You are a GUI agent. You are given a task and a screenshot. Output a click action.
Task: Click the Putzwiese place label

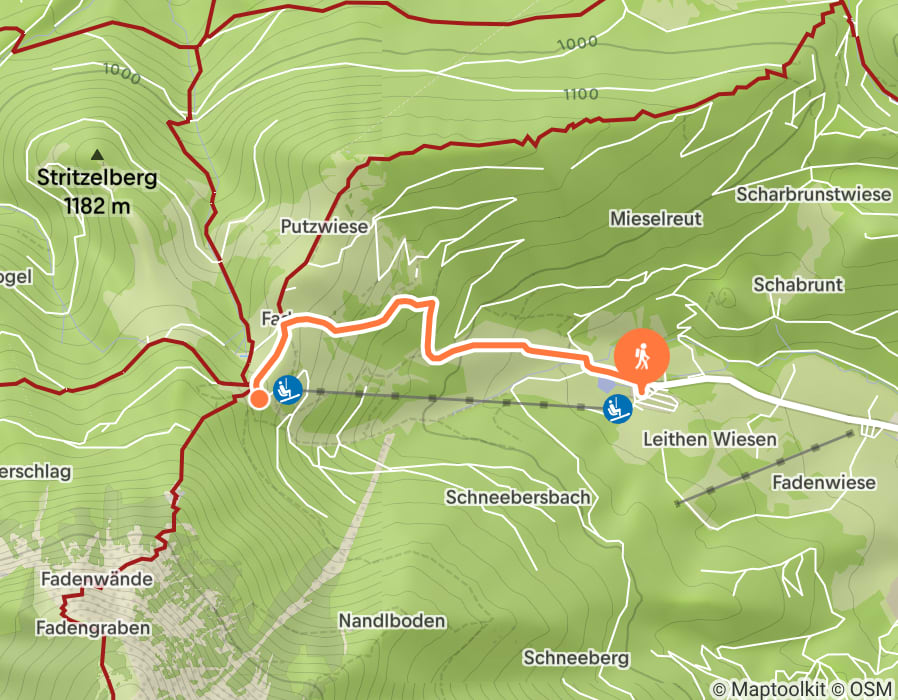[324, 226]
